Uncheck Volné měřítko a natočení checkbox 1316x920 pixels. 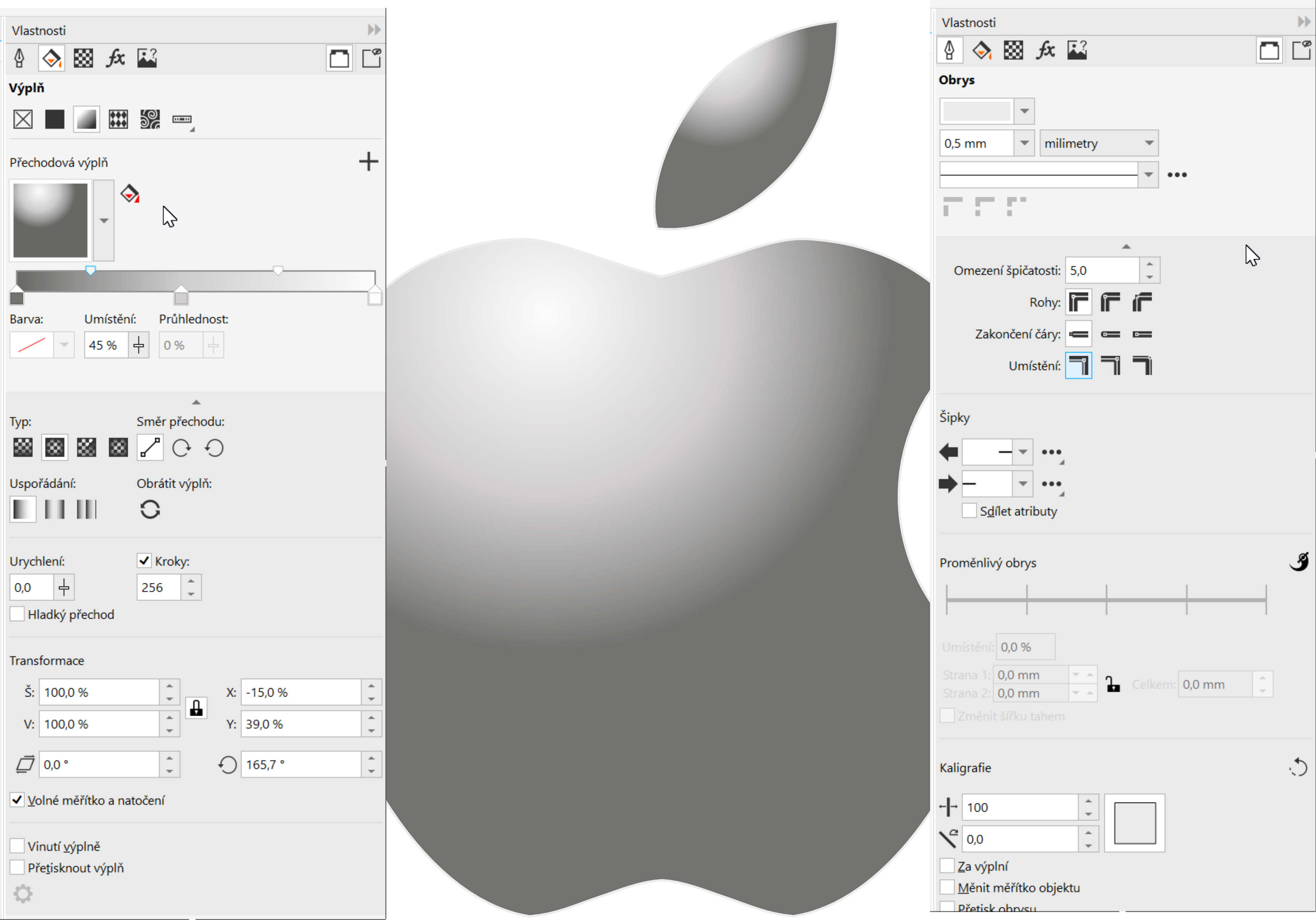pos(17,800)
